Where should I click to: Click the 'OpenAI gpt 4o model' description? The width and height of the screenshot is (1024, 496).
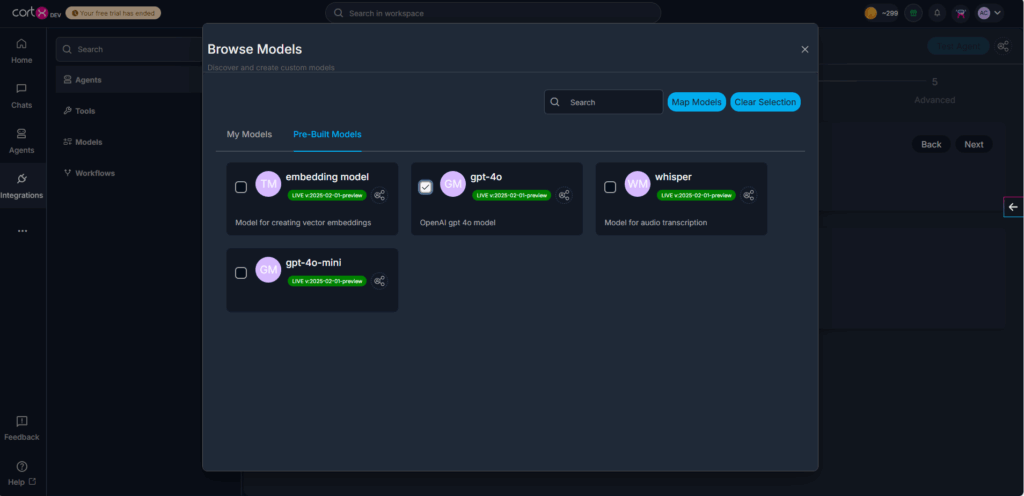[458, 223]
